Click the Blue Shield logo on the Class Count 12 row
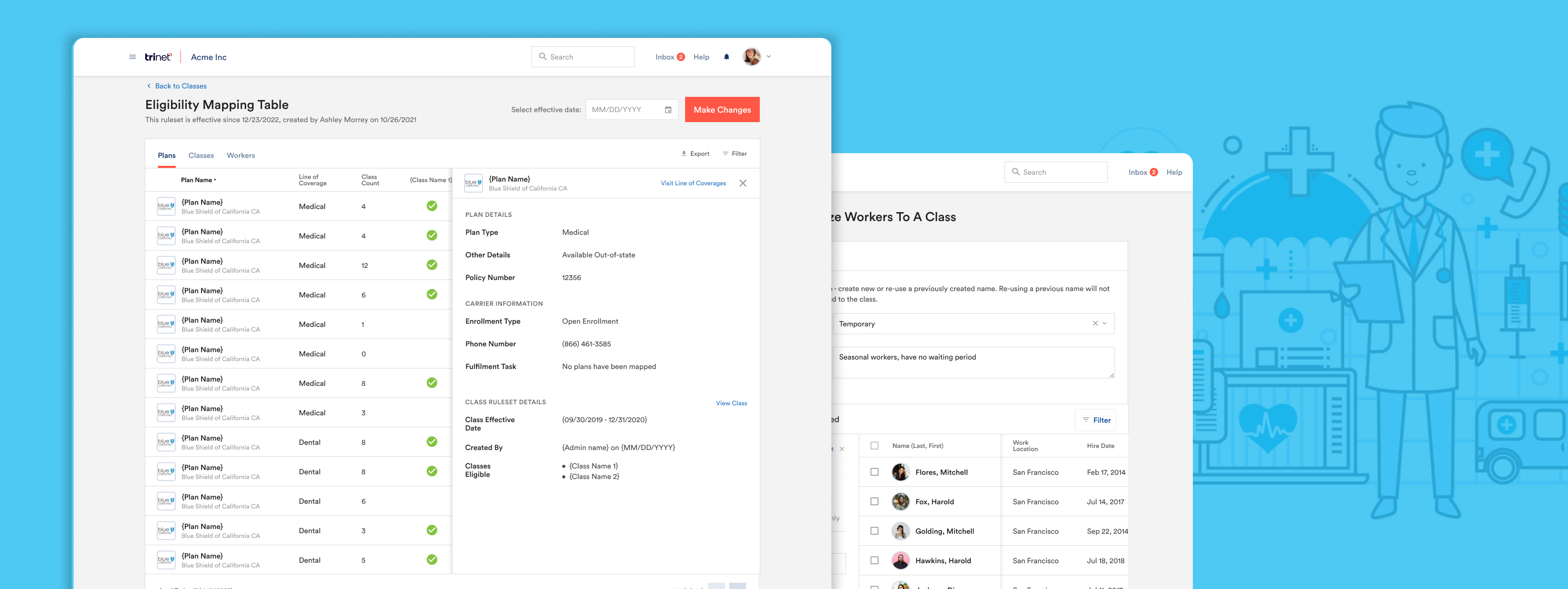This screenshot has width=1568, height=589. [166, 265]
